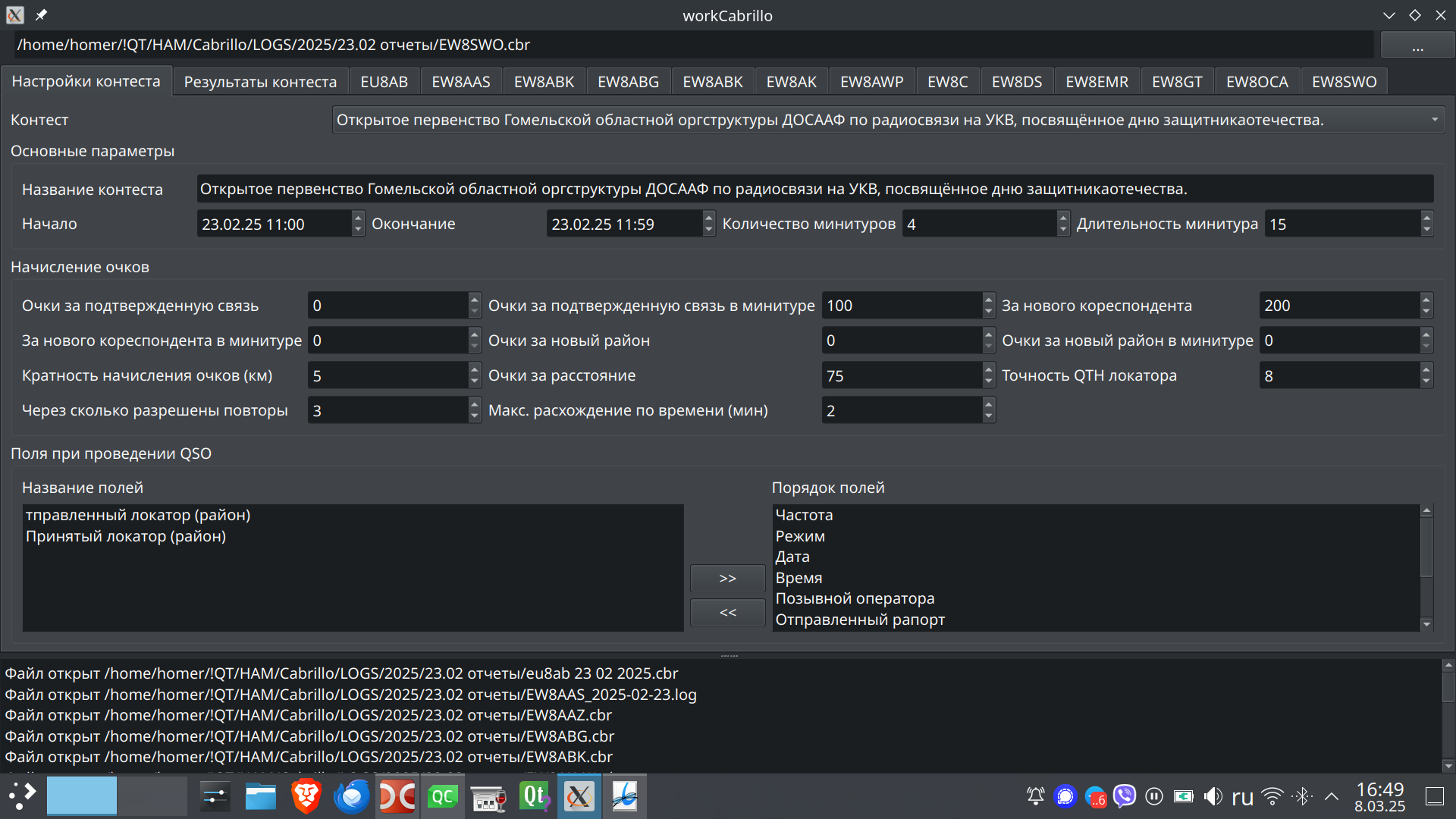Open Bluetooth settings in system tray
The image size is (1456, 819).
point(1303,796)
